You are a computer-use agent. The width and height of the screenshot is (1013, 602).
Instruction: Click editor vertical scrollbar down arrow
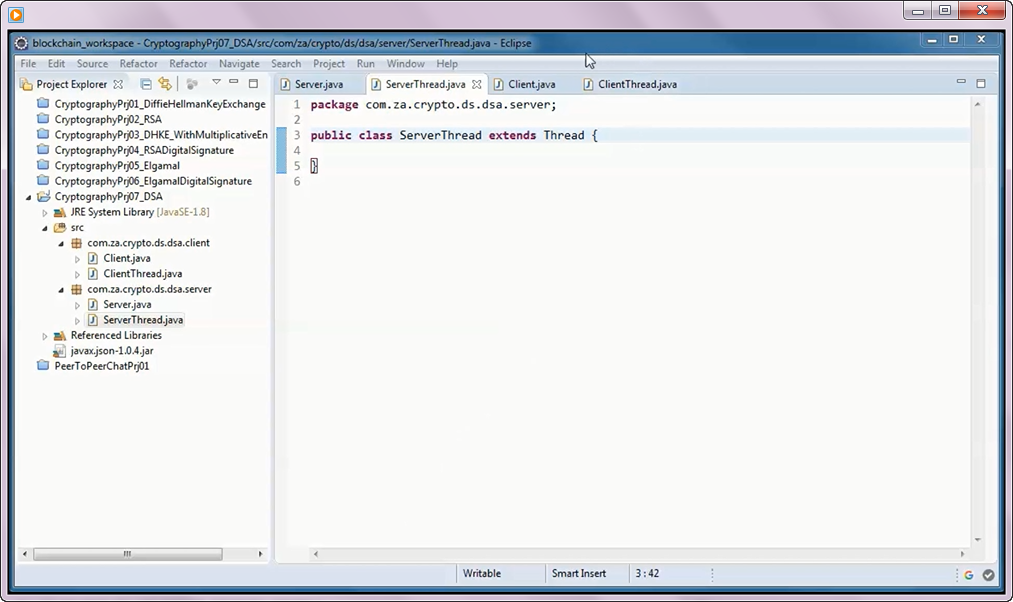point(977,539)
